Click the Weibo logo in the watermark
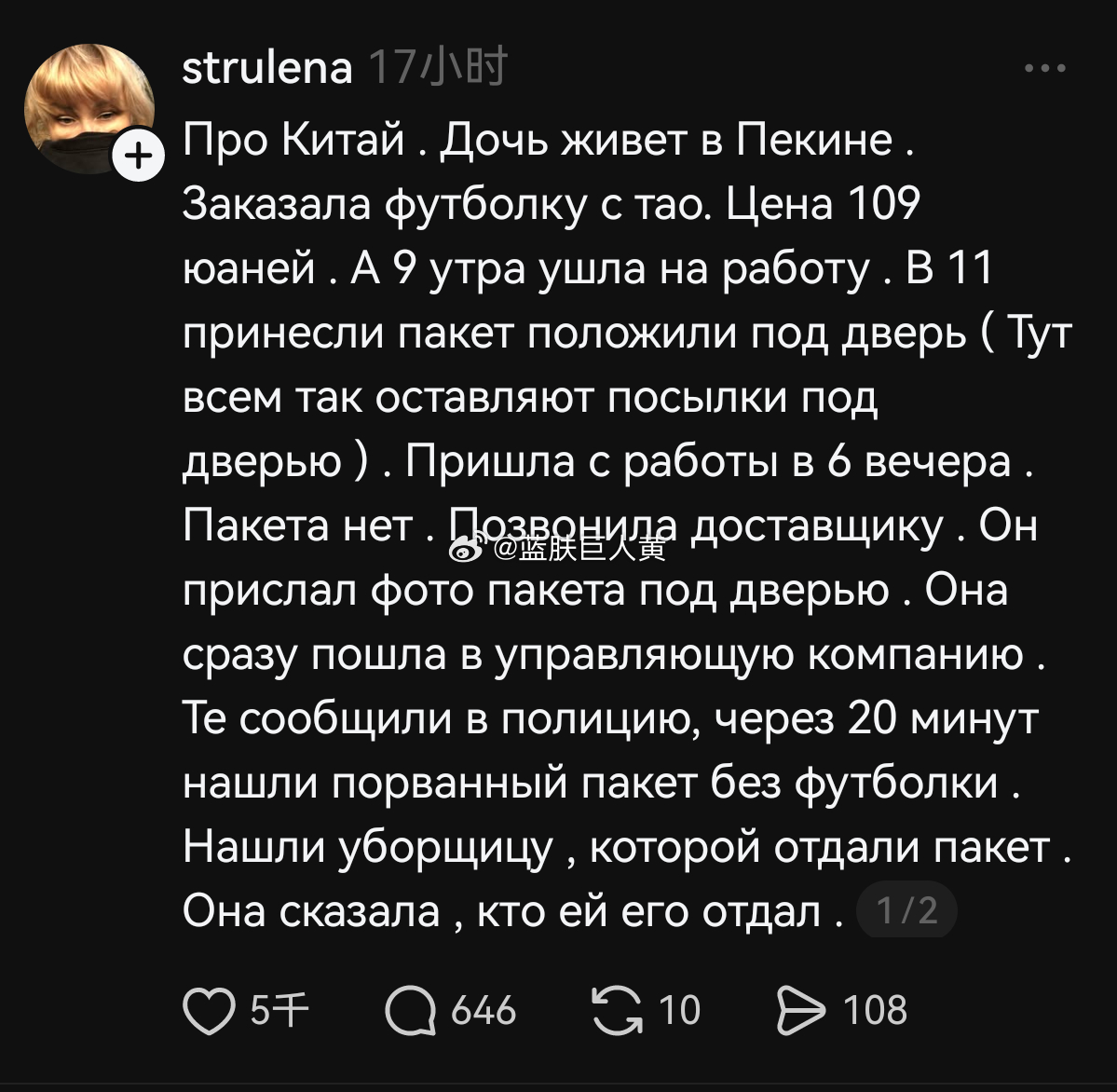The height and width of the screenshot is (1092, 1117). [465, 550]
